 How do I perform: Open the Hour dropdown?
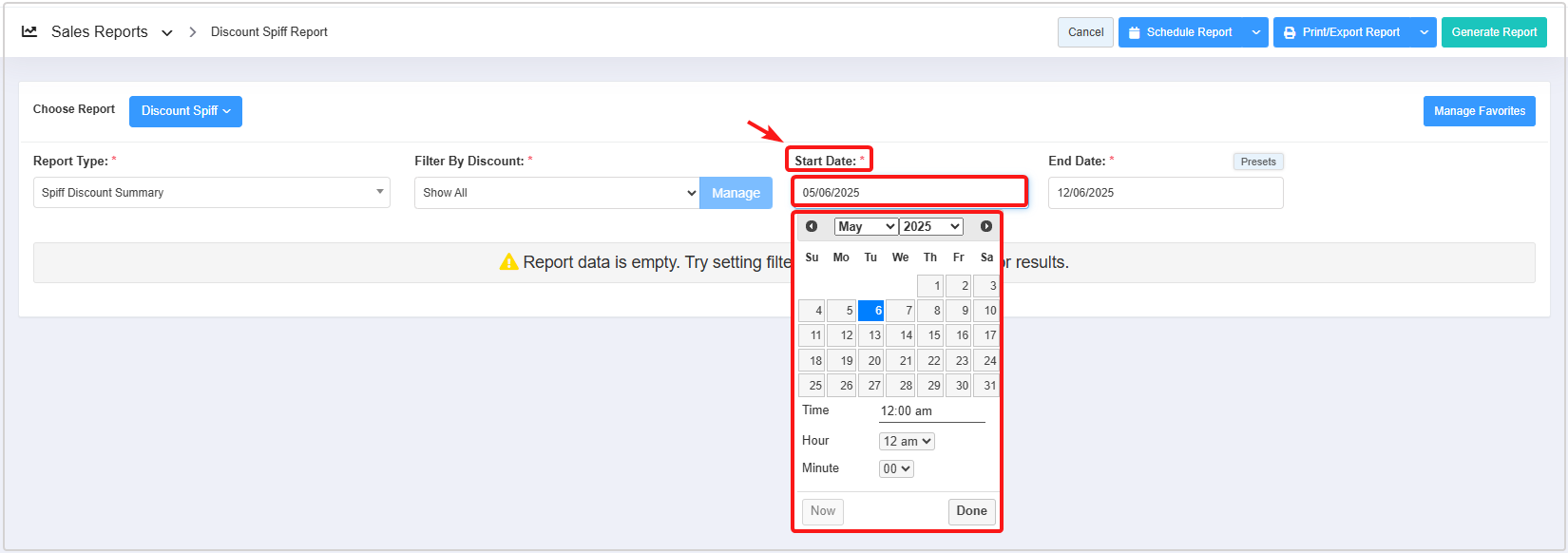907,441
